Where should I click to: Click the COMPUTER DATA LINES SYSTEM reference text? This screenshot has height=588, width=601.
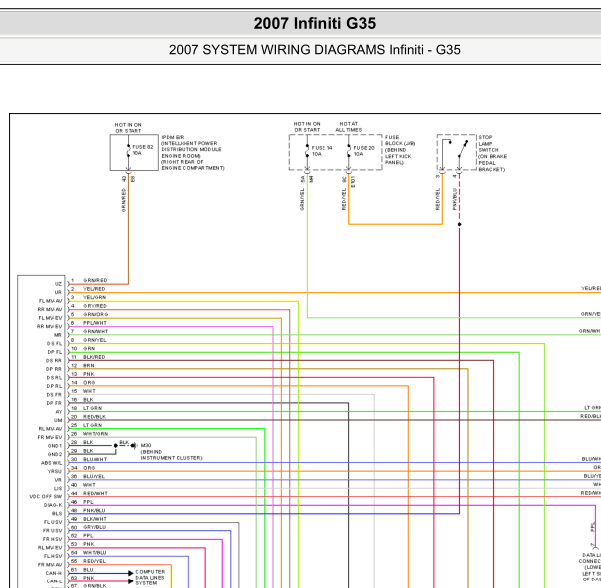(x=150, y=577)
